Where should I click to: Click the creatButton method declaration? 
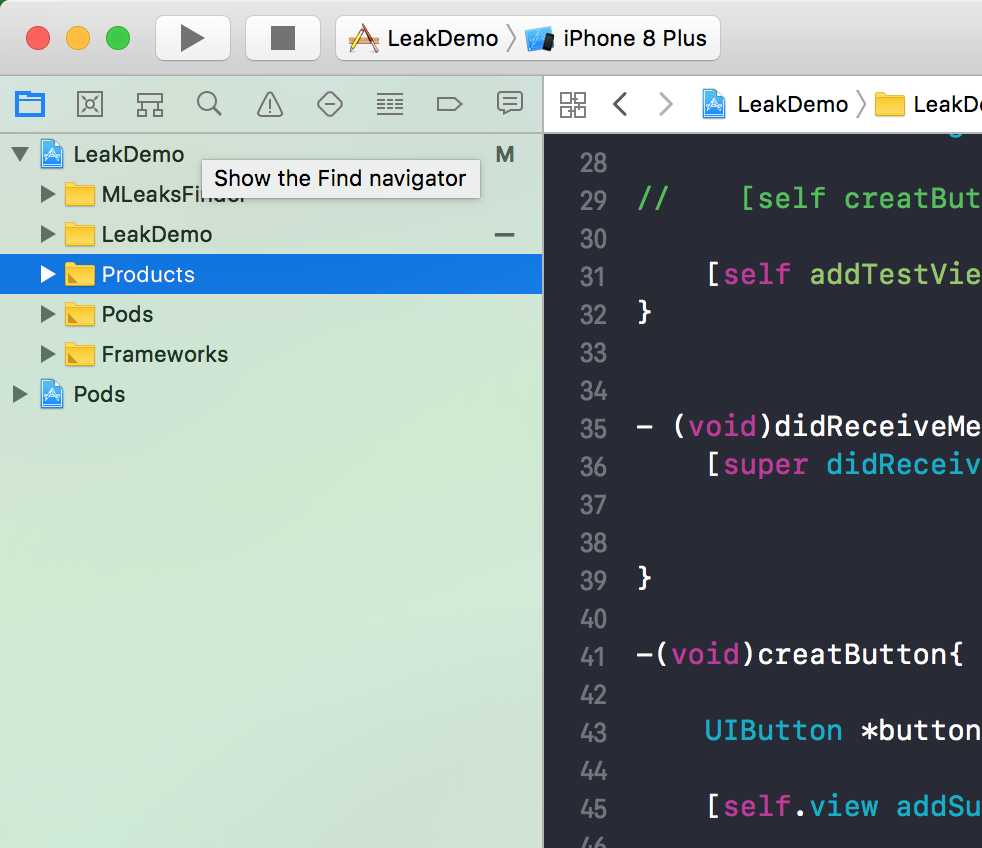(800, 655)
